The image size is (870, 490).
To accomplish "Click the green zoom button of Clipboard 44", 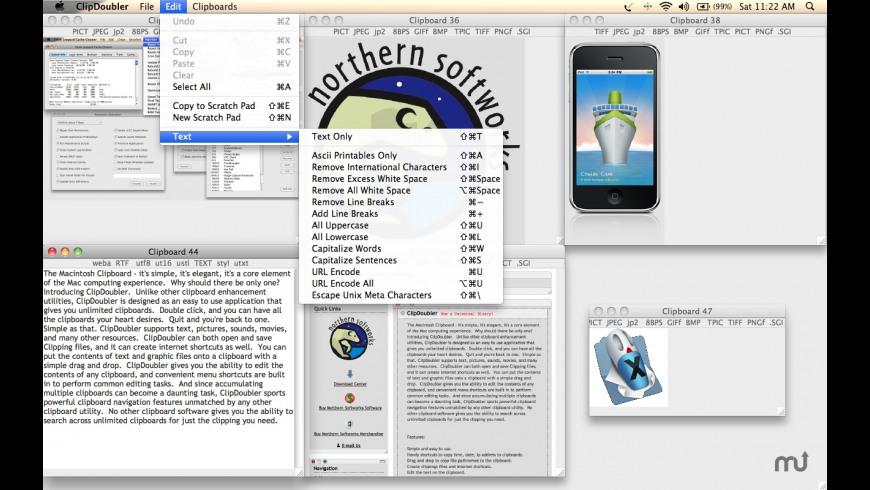I will coord(78,251).
